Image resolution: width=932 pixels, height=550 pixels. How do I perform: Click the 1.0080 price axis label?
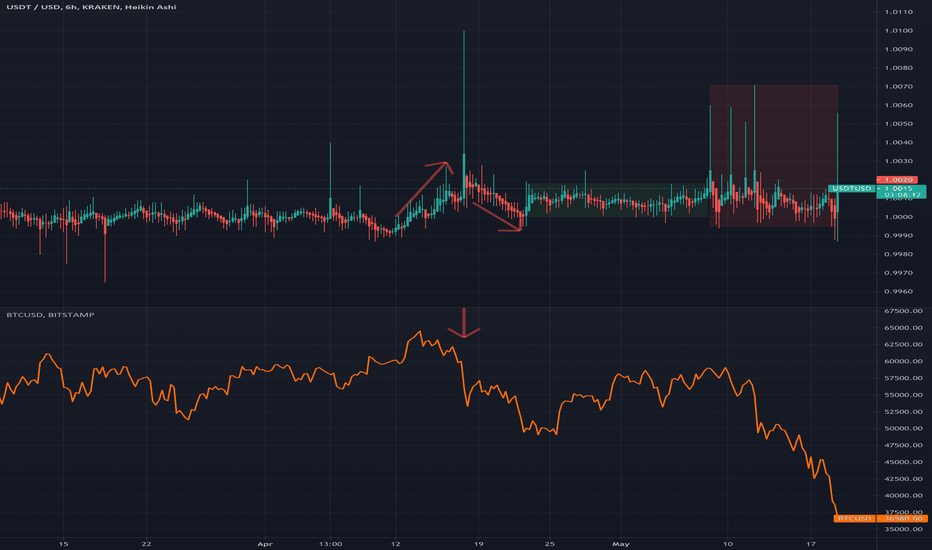(x=899, y=68)
